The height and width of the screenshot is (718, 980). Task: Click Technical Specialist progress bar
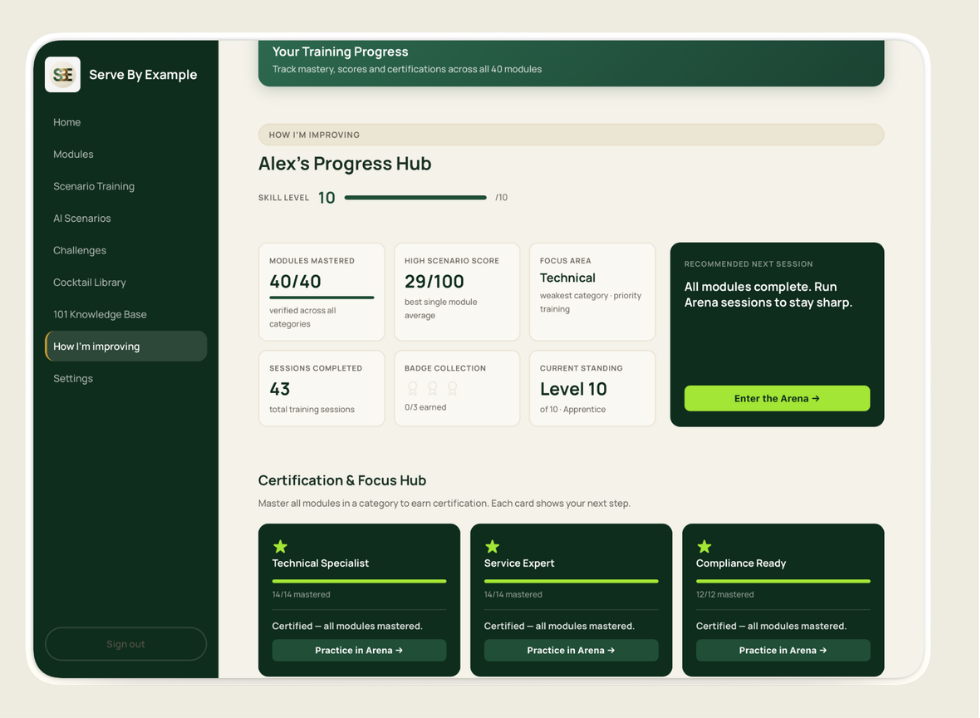(359, 581)
